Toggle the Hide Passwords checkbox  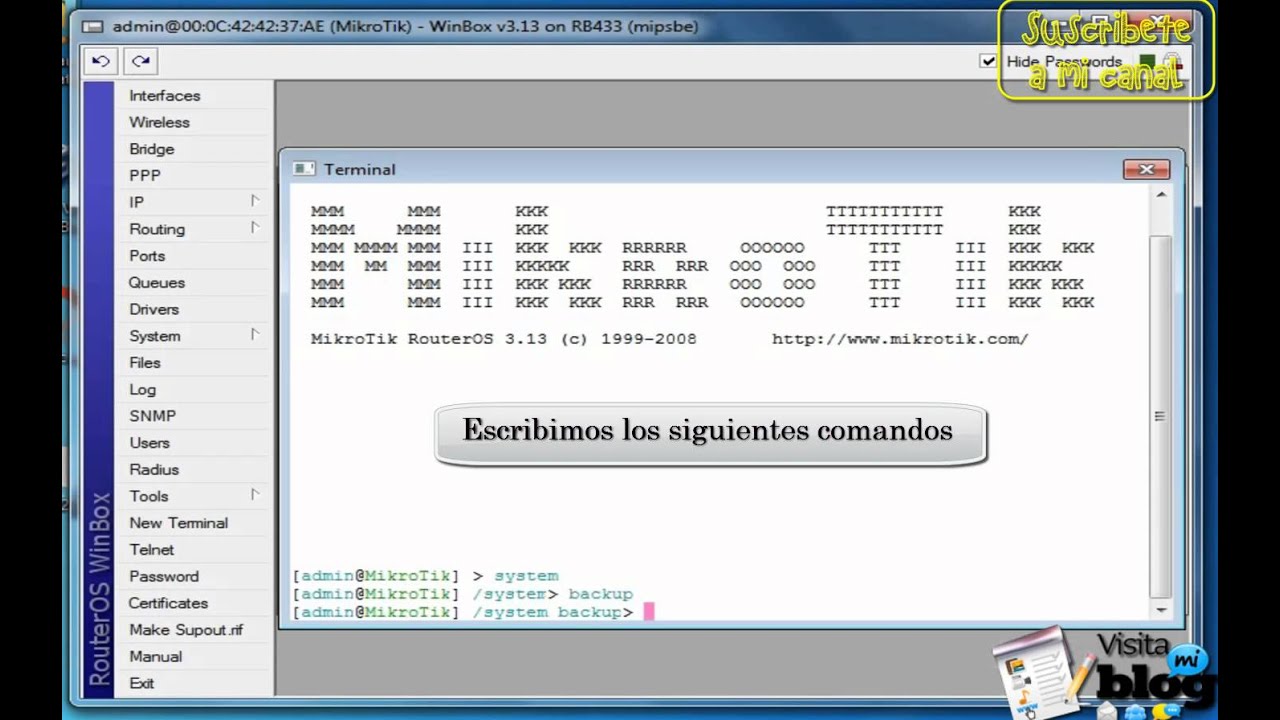tap(988, 61)
